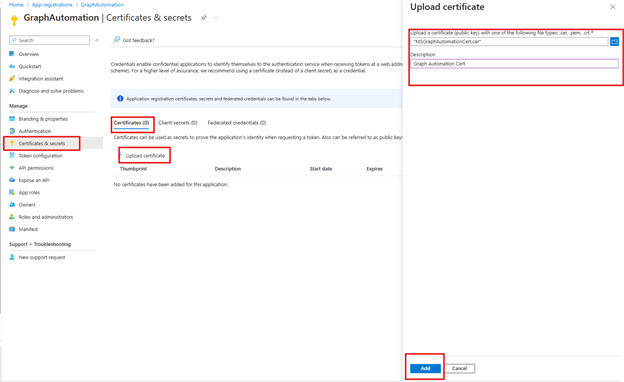The image size is (624, 382).
Task: Collapse the sidebar with double chevron
Action: tap(97, 40)
